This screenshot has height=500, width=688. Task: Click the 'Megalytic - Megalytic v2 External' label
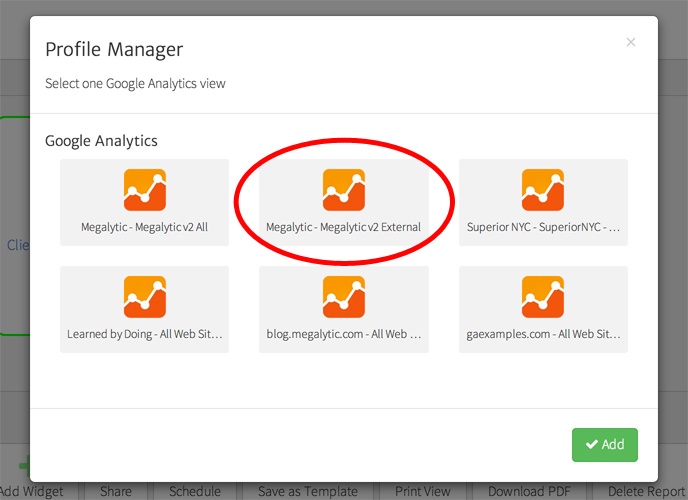click(x=344, y=227)
